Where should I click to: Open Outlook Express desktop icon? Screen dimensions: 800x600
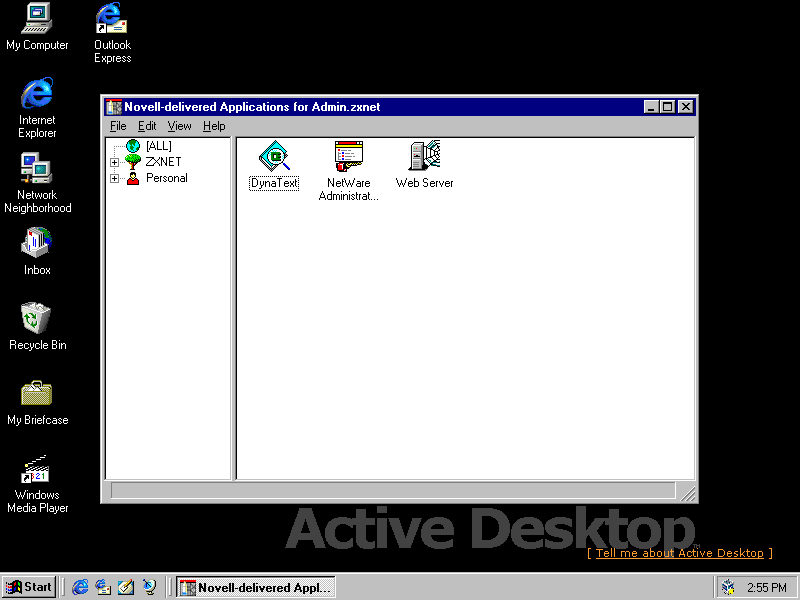(112, 18)
